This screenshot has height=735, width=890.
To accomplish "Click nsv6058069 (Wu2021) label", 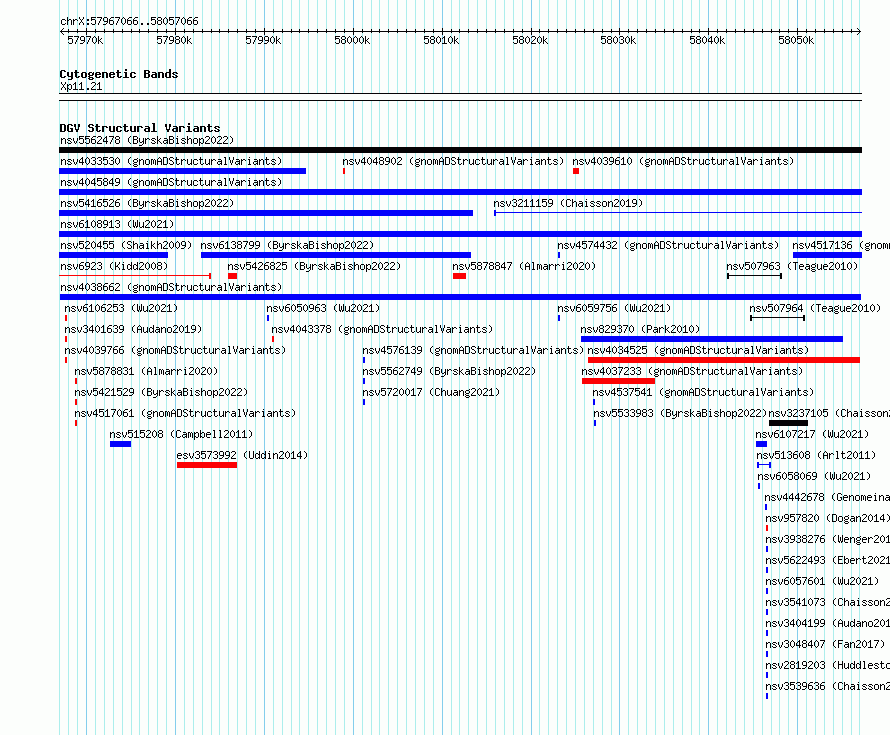I will coord(814,476).
